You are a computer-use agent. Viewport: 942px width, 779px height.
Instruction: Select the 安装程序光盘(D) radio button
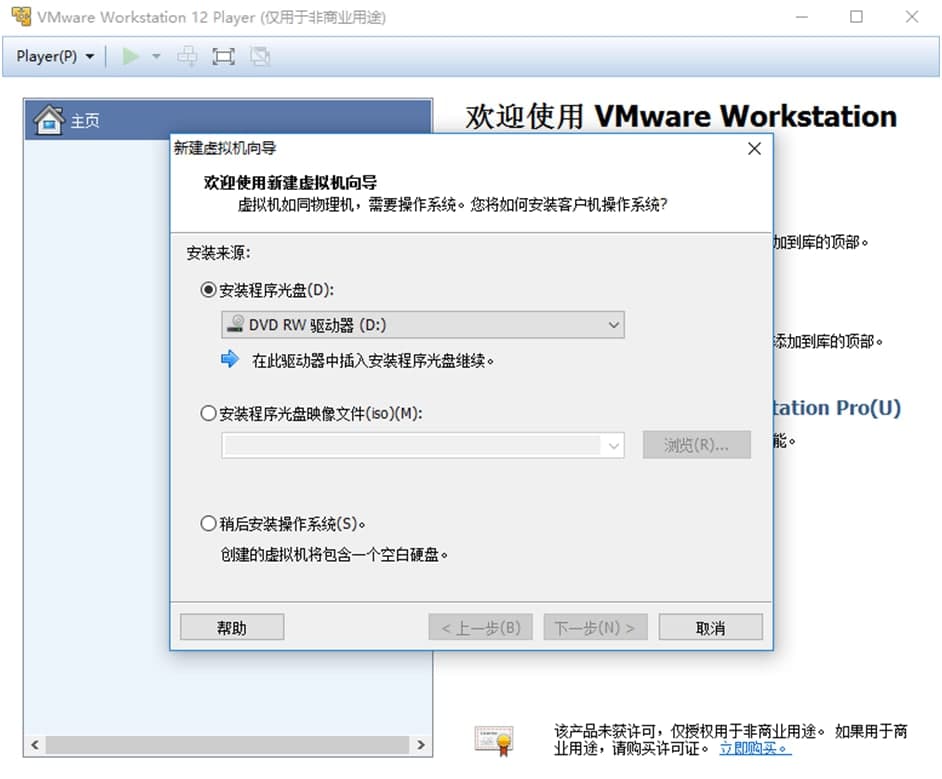point(208,290)
